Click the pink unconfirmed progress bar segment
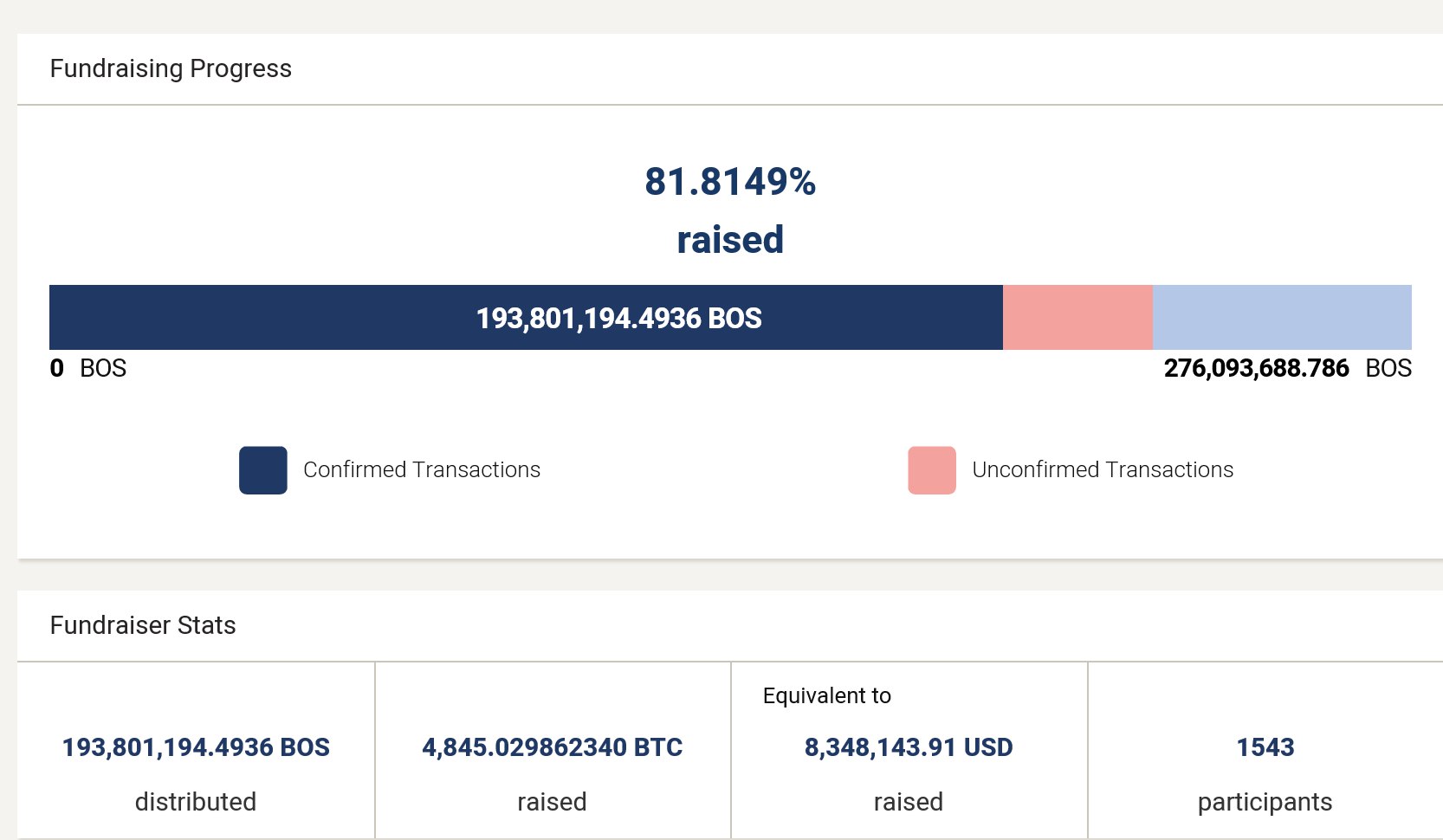 pos(1077,318)
